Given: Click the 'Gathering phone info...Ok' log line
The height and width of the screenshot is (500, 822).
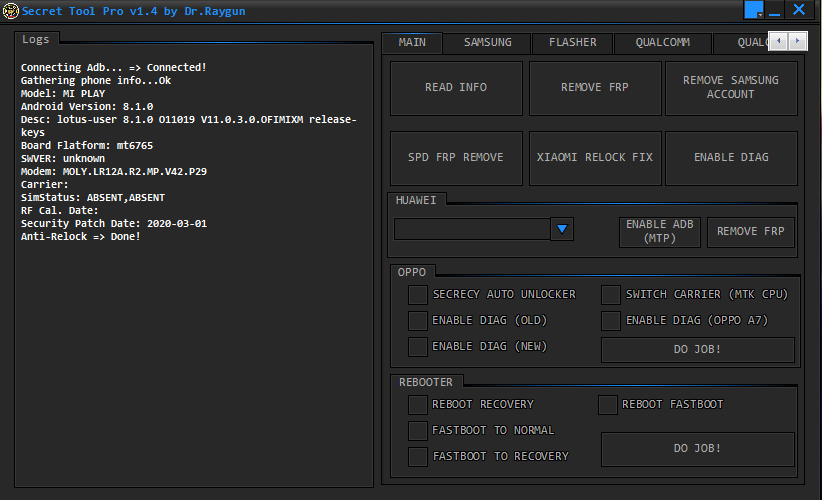Looking at the screenshot, I should (96, 80).
